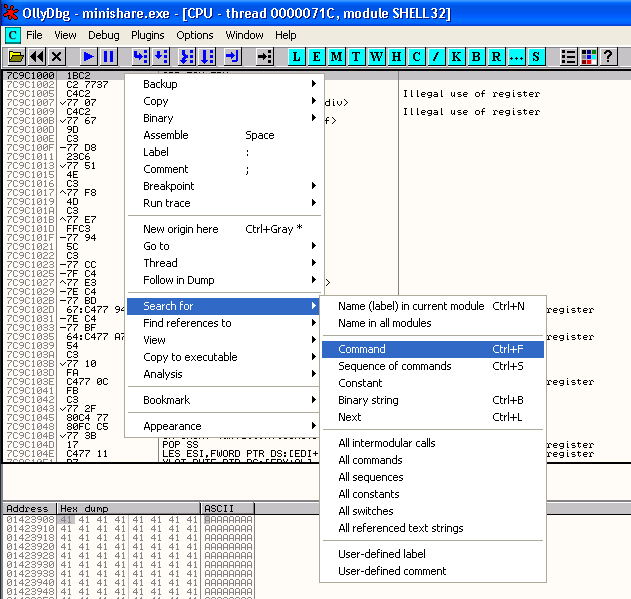This screenshot has height=599, width=631.
Task: Open the Window menu
Action: coord(244,35)
